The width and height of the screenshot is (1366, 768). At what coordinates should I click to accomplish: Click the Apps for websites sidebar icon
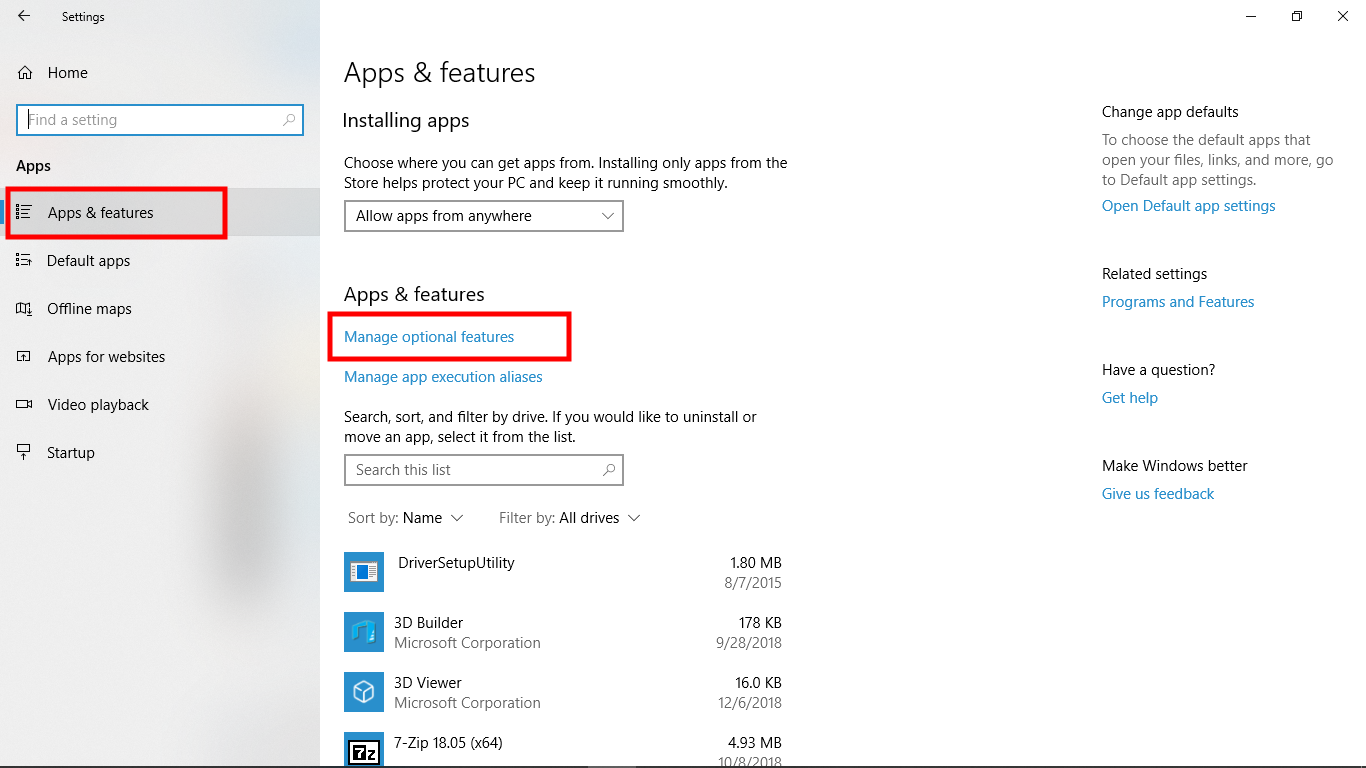pyautogui.click(x=24, y=356)
